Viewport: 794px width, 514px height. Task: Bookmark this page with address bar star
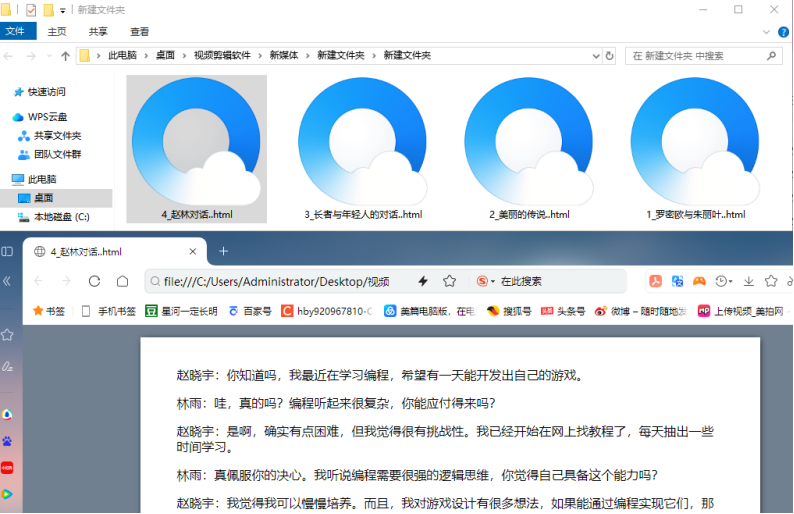[449, 281]
